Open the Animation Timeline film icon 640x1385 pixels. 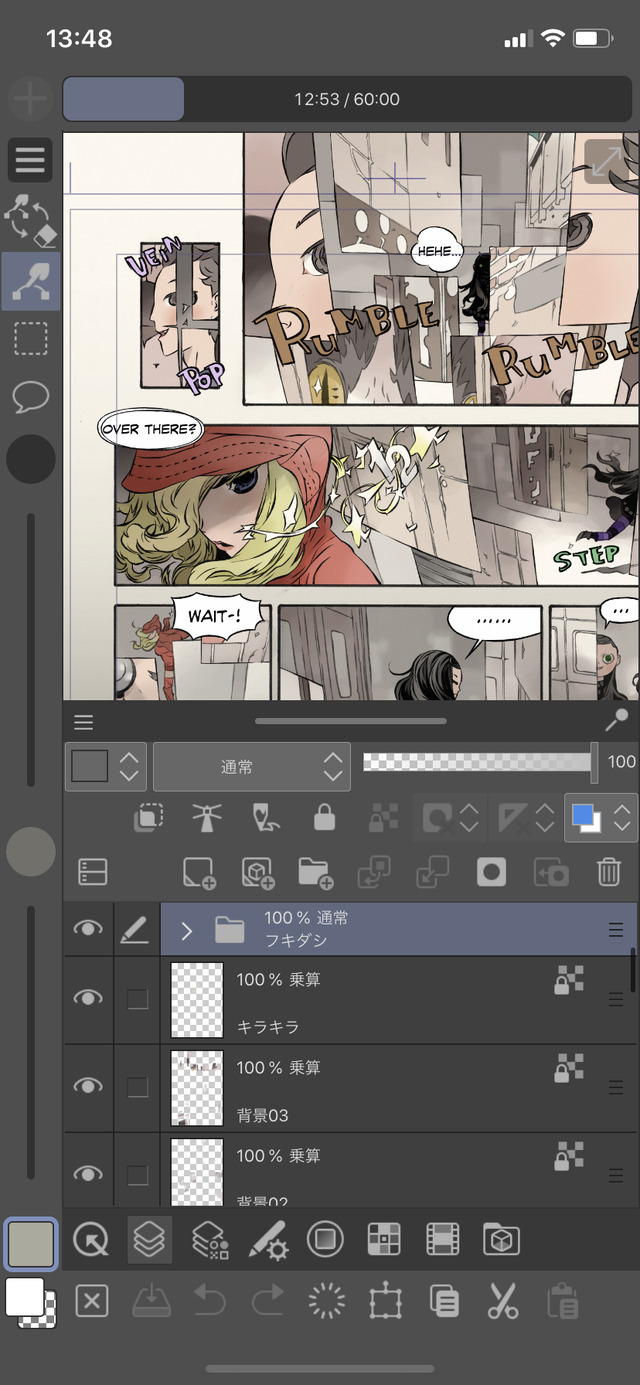pos(442,1240)
